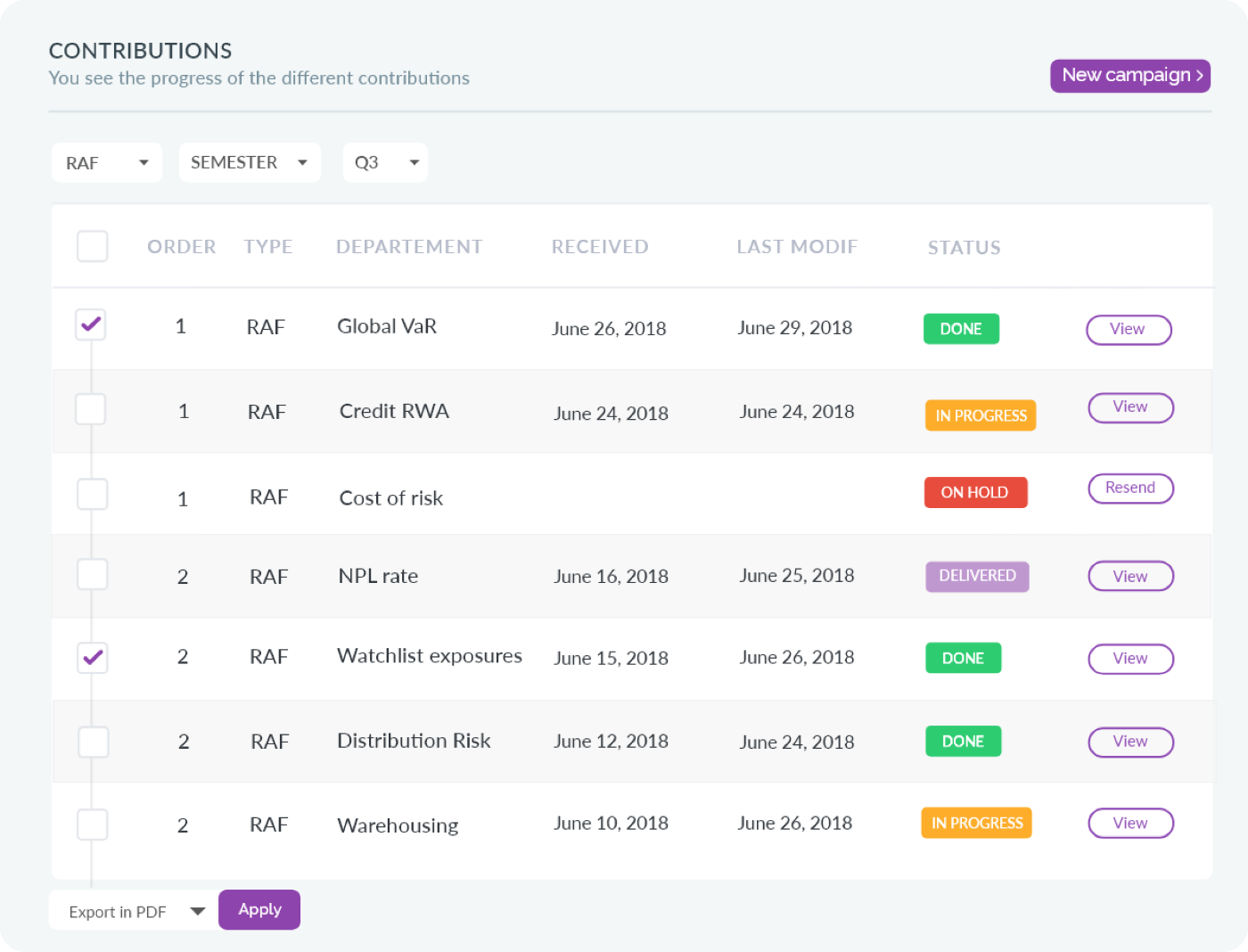Click the LAST MODIF column header
1248x952 pixels.
[797, 247]
